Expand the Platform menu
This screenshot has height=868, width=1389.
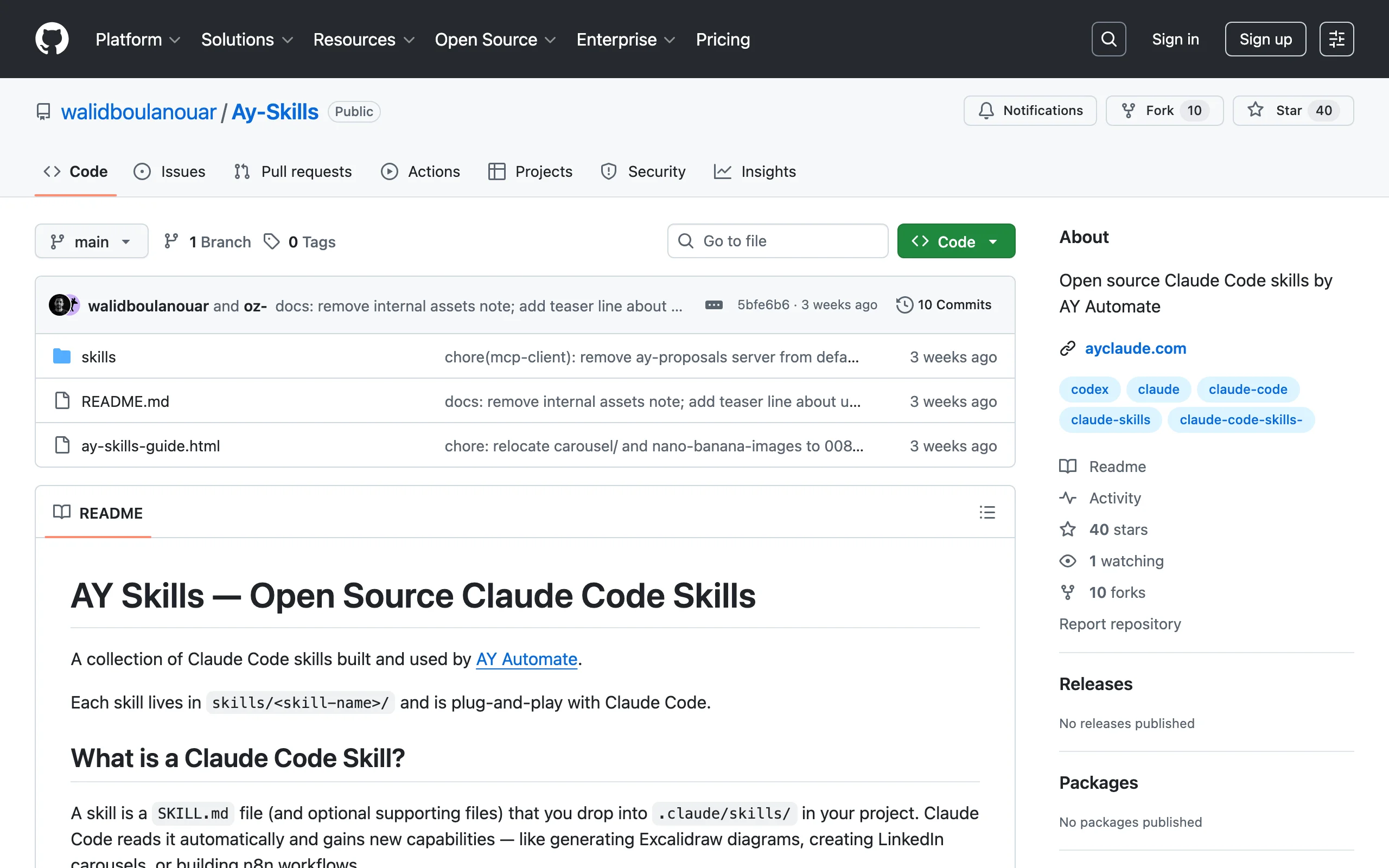(x=138, y=39)
